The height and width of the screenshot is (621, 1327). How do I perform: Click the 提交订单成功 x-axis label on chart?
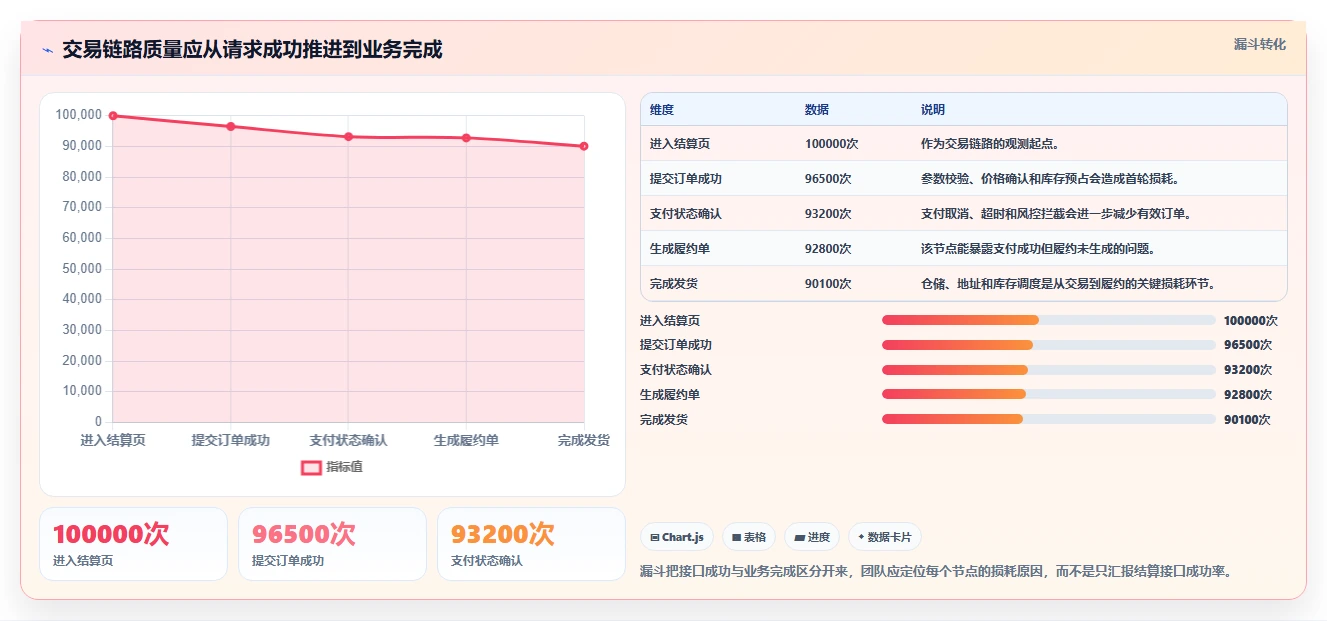231,440
